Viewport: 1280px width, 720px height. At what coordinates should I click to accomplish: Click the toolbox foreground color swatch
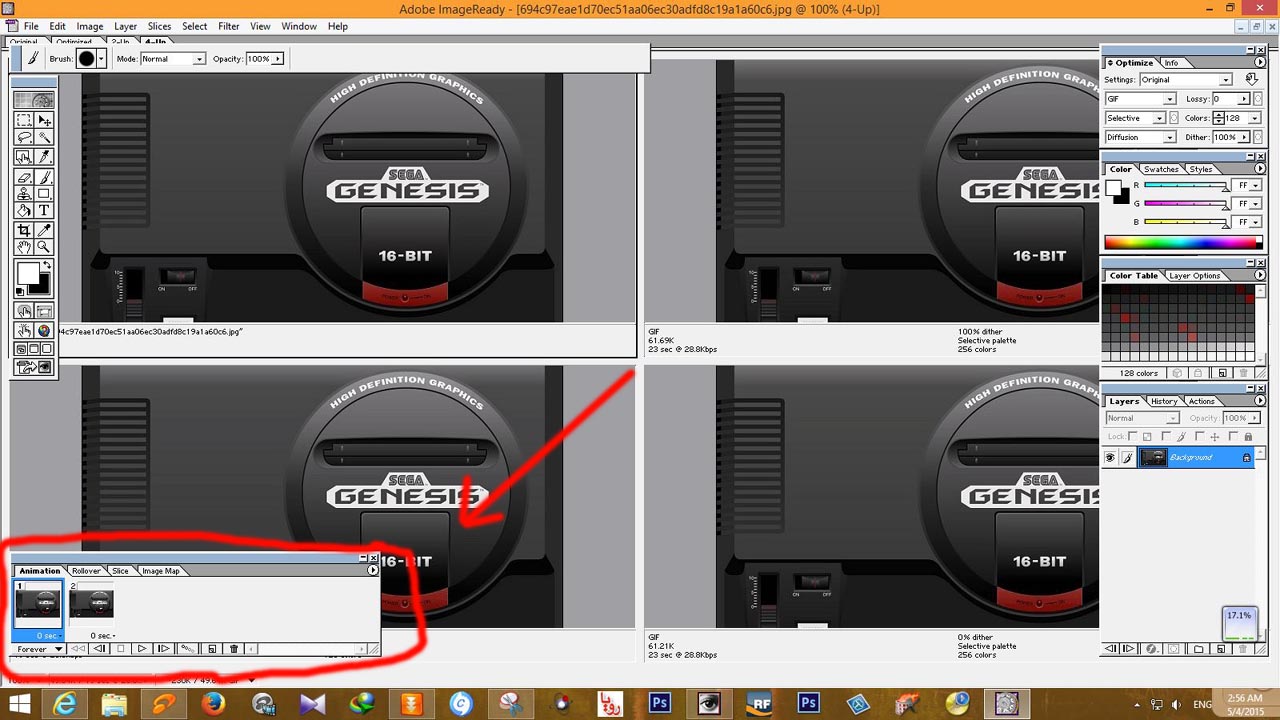[27, 274]
